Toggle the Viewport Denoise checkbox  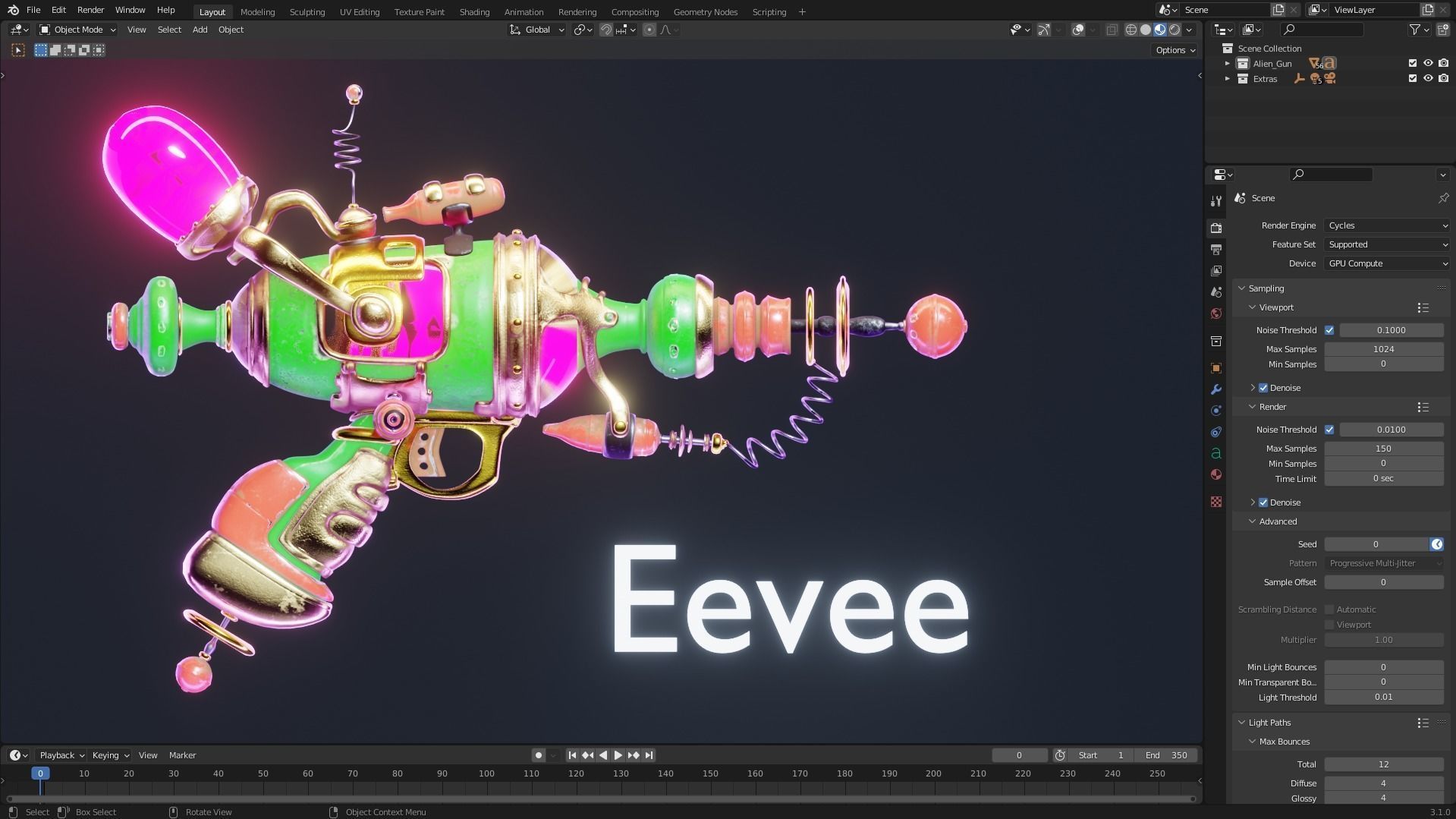(x=1263, y=388)
